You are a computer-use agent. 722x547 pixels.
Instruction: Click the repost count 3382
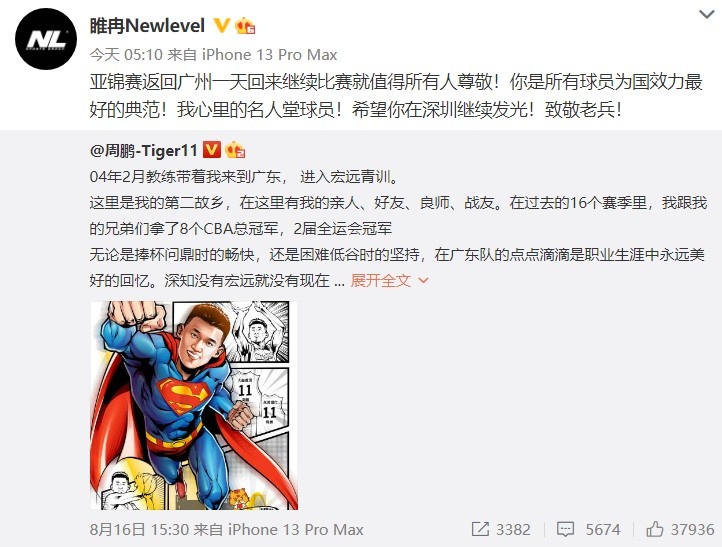click(513, 530)
